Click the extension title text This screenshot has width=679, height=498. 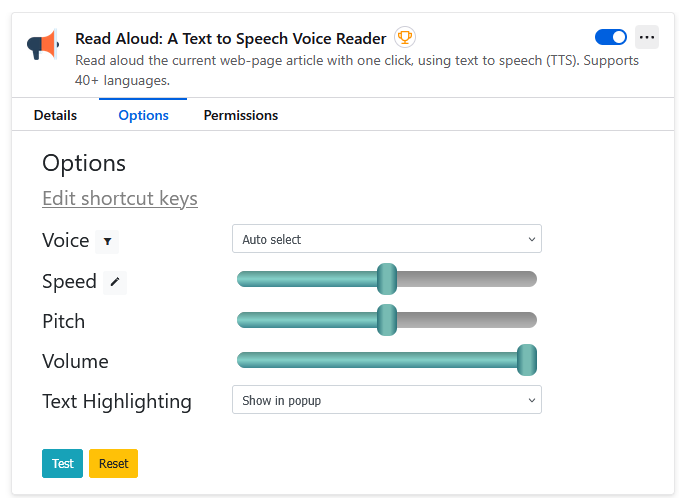click(231, 39)
